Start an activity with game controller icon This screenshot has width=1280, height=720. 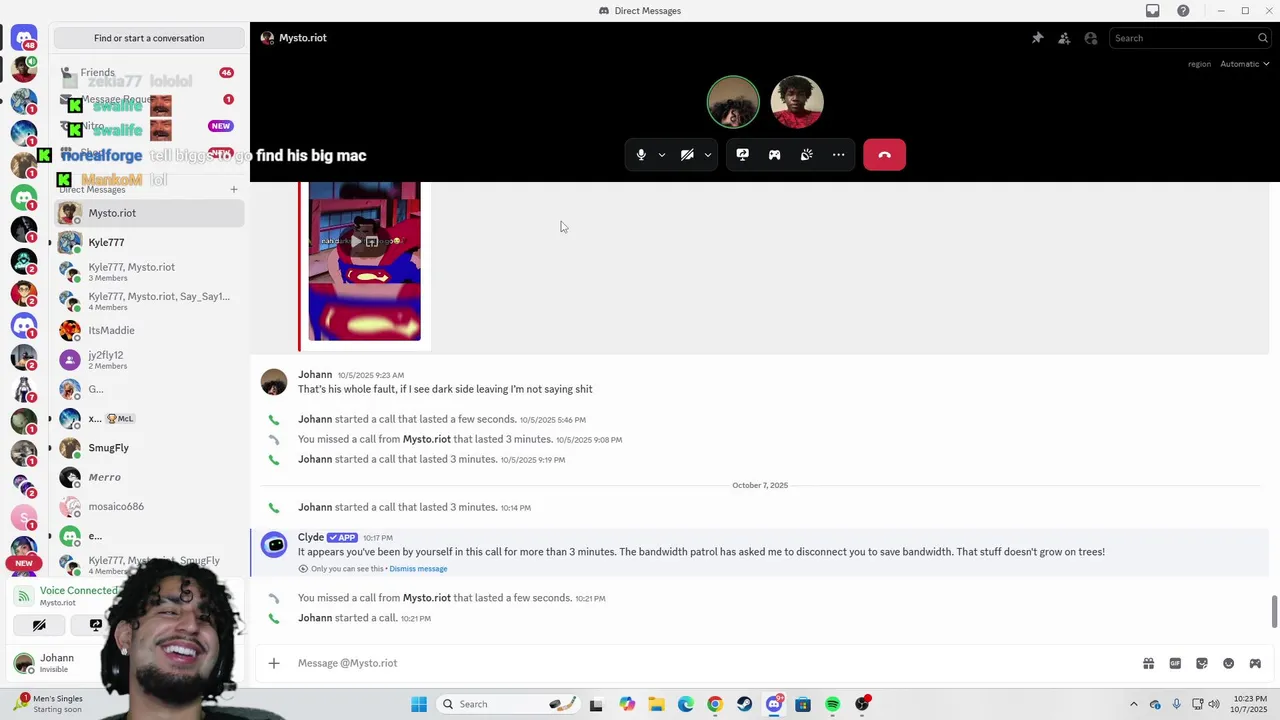(774, 155)
